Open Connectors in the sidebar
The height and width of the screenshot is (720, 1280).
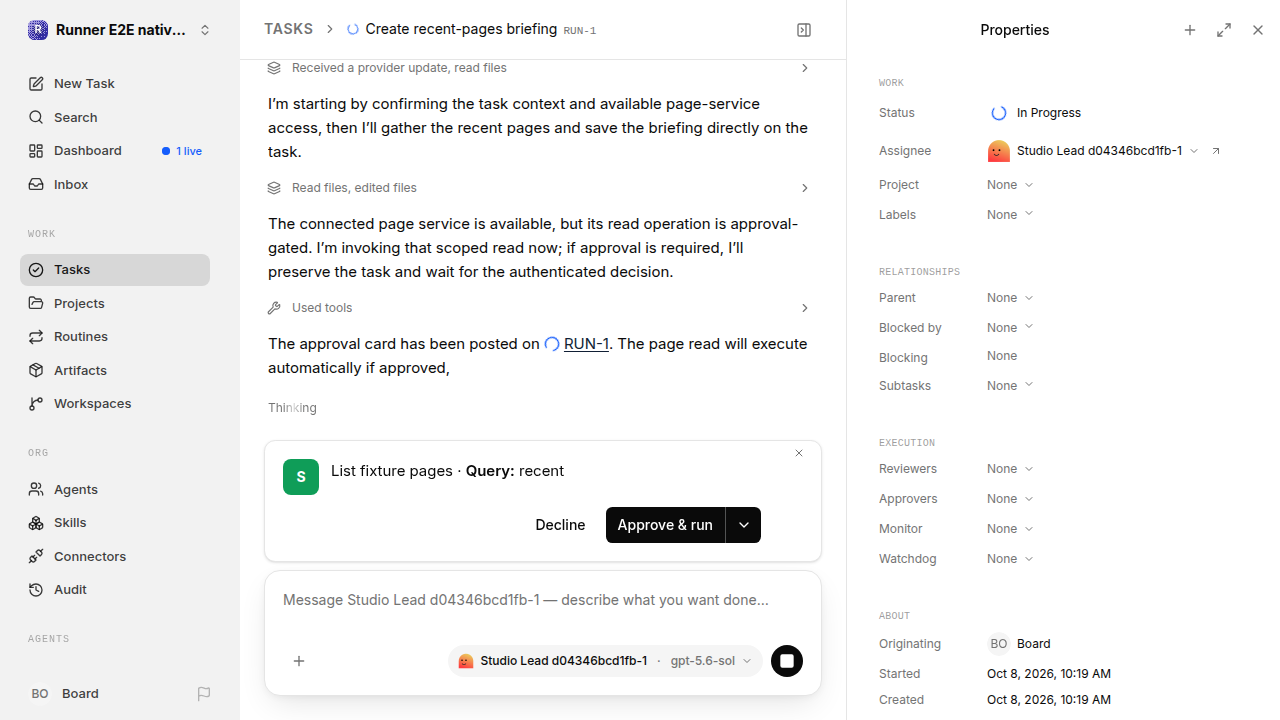click(x=115, y=557)
